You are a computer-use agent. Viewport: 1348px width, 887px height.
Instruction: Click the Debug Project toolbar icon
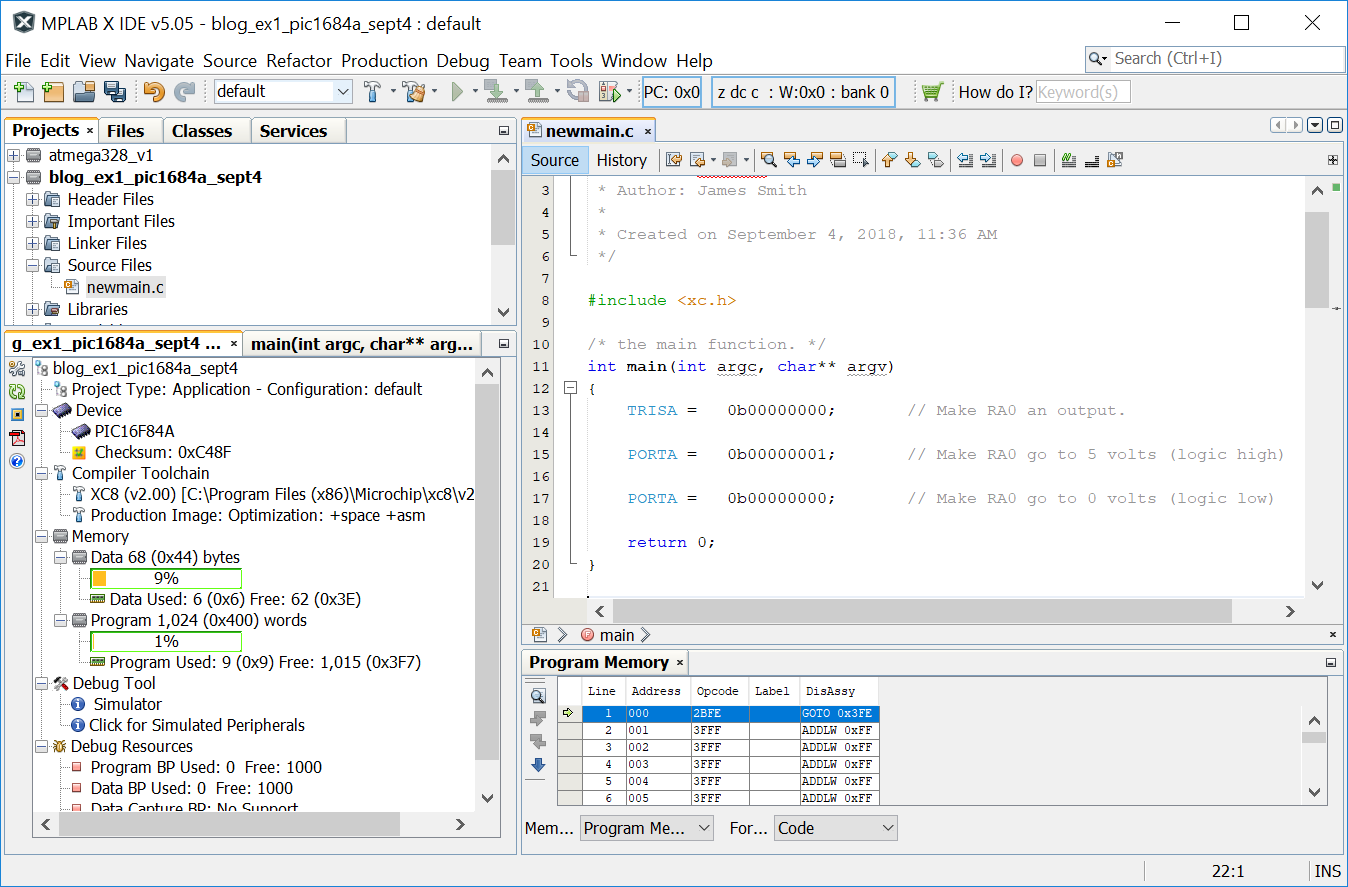click(x=608, y=92)
